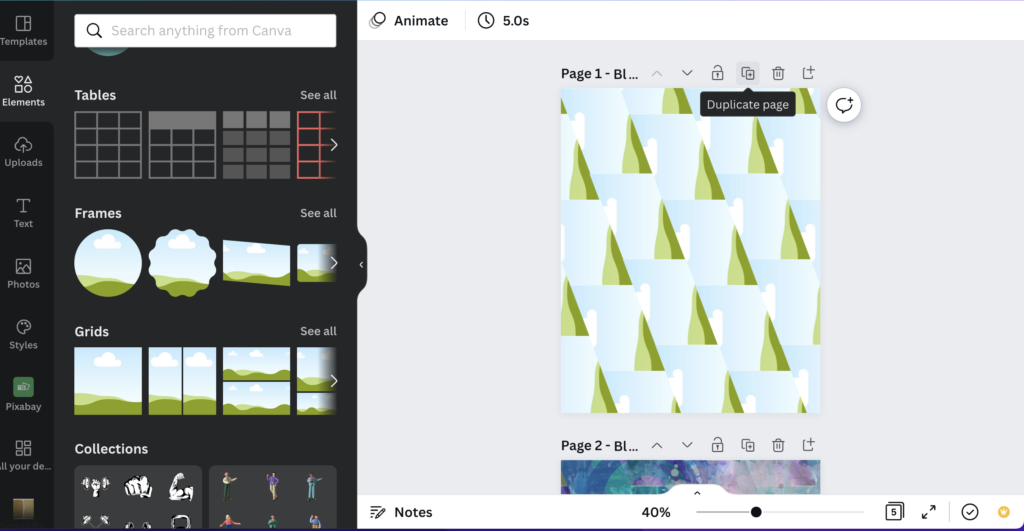
Task: See all Tables
Action: pos(318,95)
